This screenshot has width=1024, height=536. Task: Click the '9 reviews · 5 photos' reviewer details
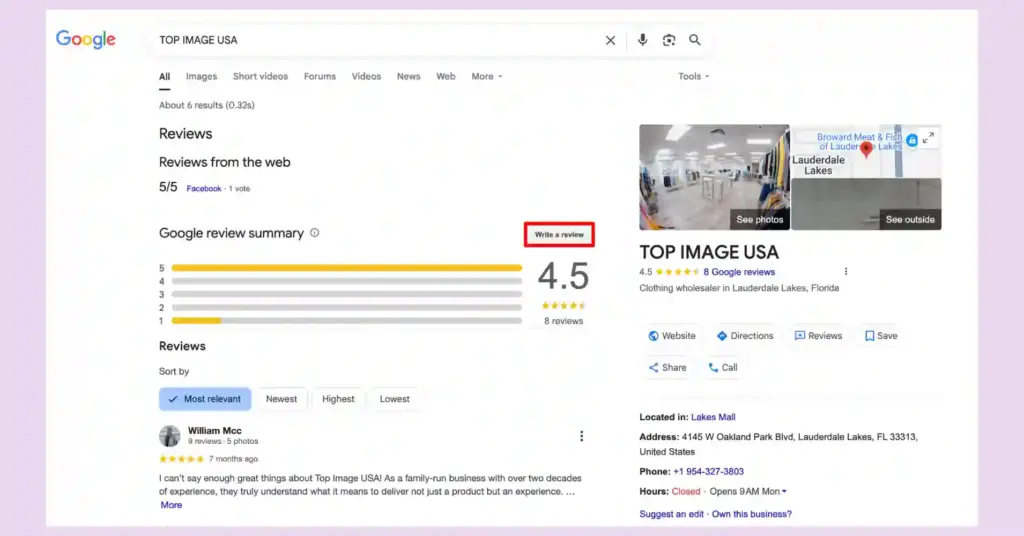tap(223, 441)
